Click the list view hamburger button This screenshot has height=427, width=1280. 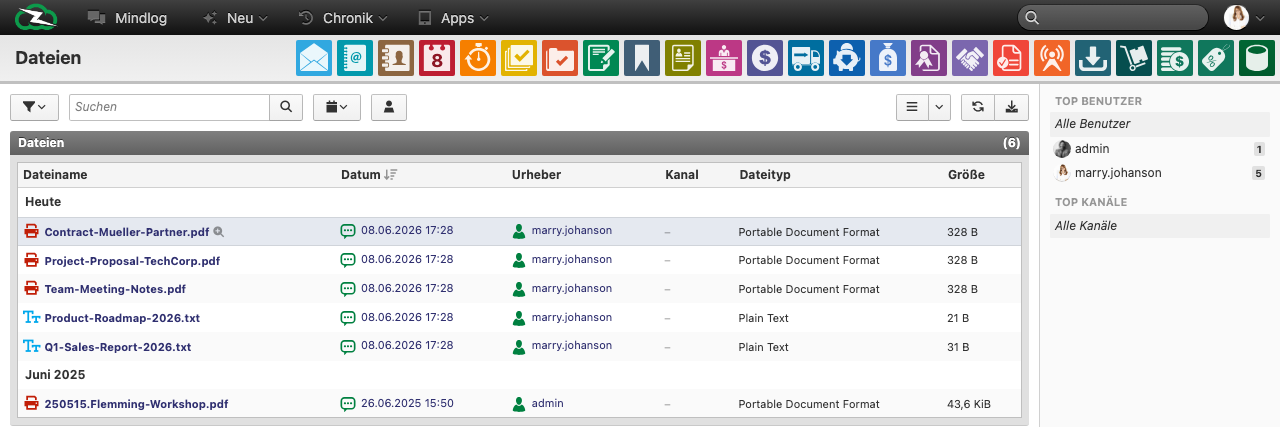pos(911,107)
